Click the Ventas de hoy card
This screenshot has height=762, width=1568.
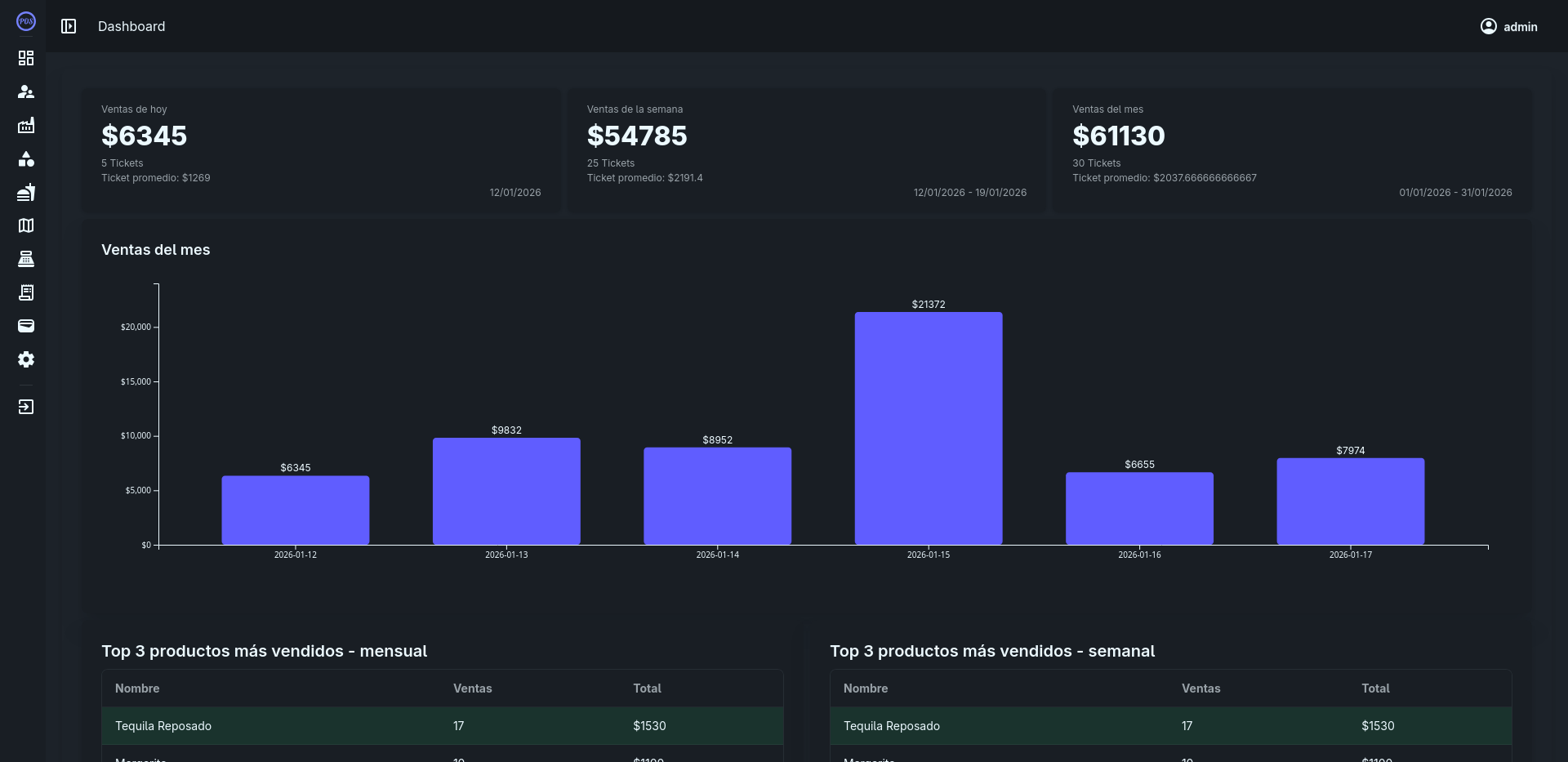pos(321,151)
